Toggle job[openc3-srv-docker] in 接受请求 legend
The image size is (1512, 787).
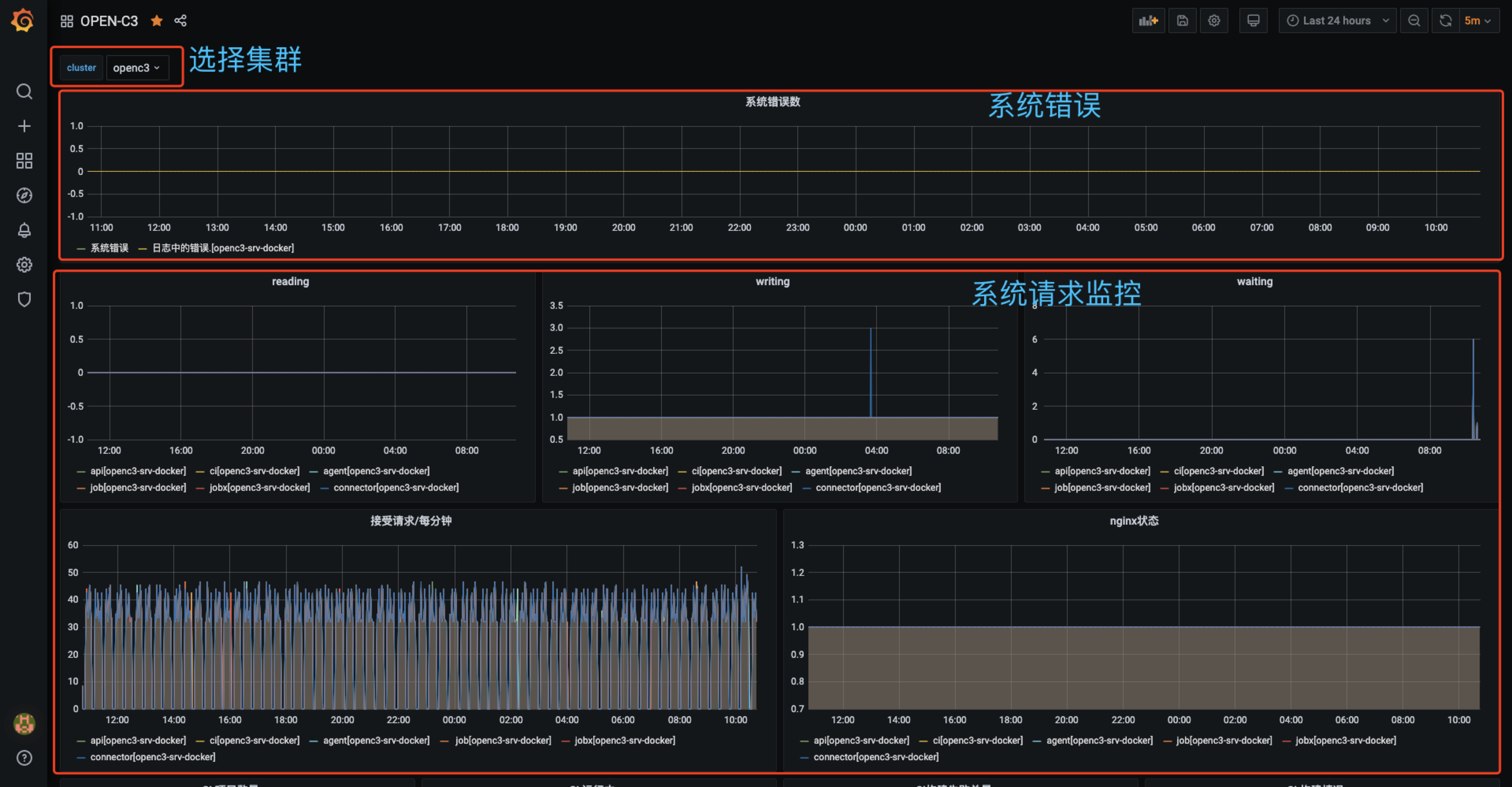(503, 740)
